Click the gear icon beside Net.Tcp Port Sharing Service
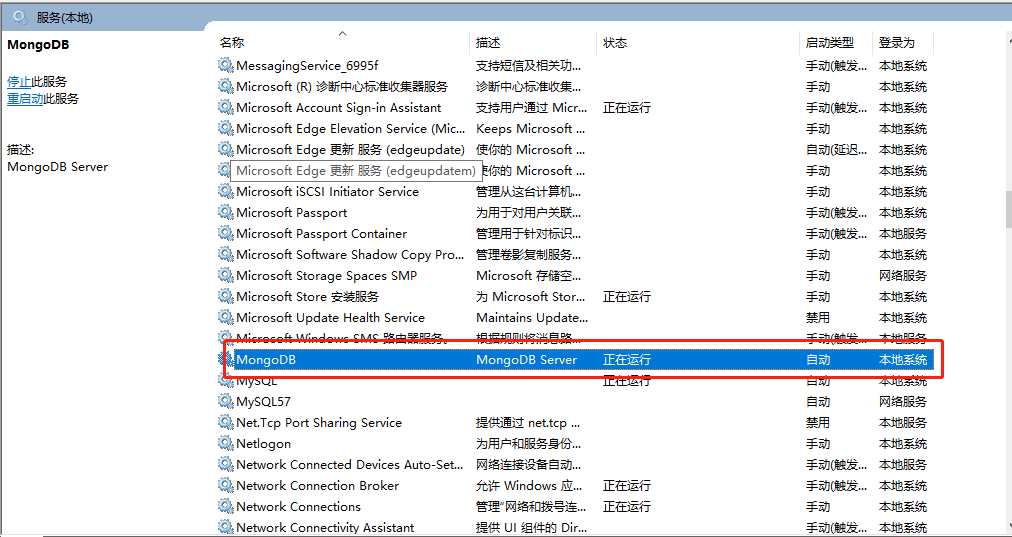Screen dimensions: 1012x537 225,422
